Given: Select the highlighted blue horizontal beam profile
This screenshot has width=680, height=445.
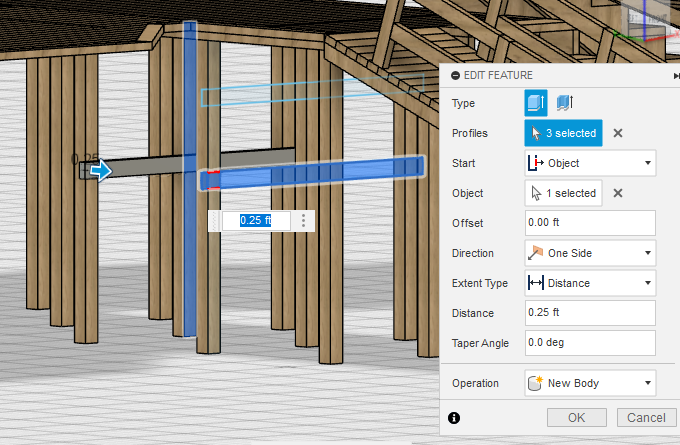Looking at the screenshot, I should click(x=312, y=173).
